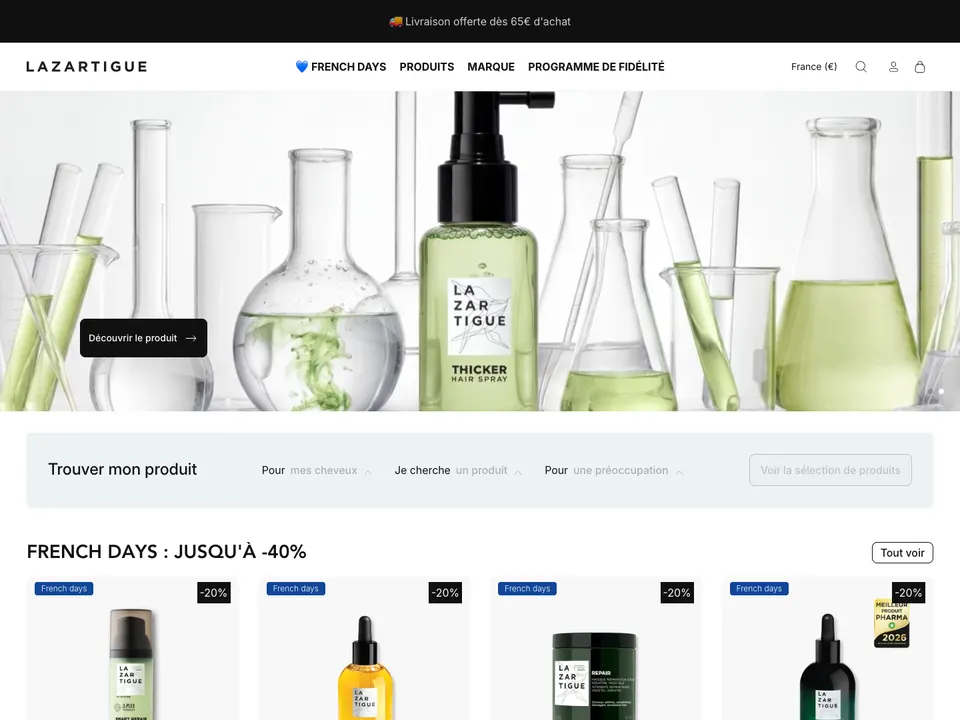Open the Smart Repair product thumbnail
The width and height of the screenshot is (960, 720).
pos(132,649)
